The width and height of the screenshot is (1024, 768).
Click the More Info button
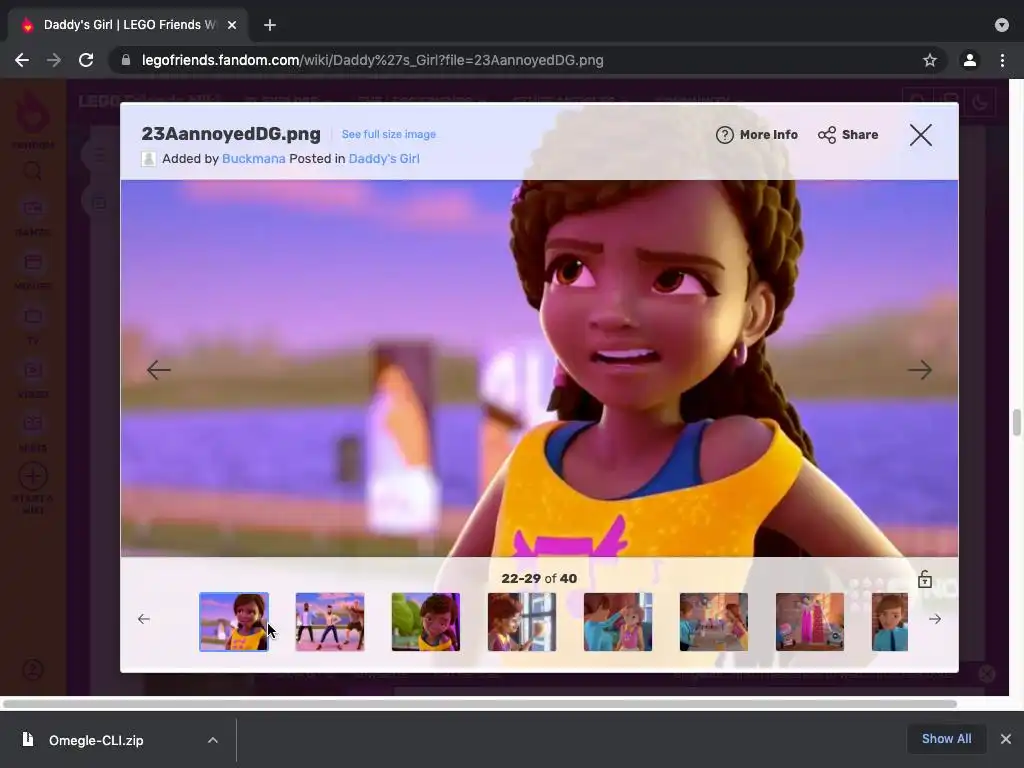tap(757, 135)
